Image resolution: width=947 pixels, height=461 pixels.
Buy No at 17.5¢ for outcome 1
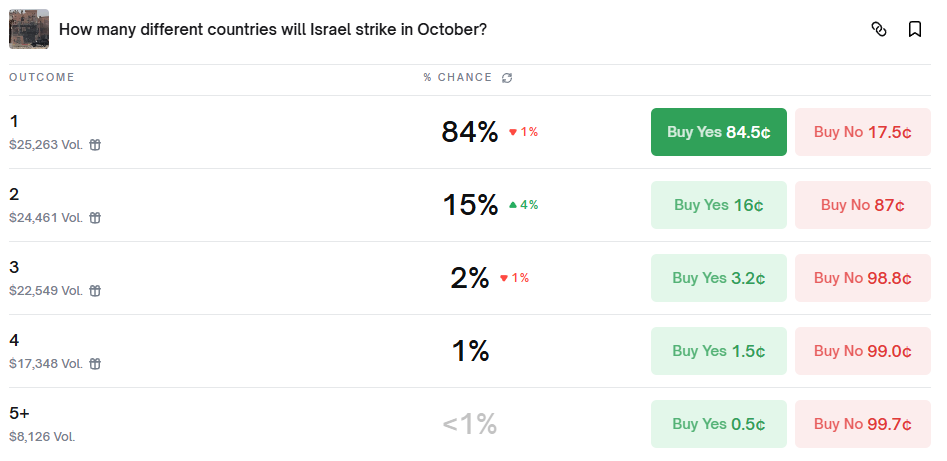tap(862, 132)
